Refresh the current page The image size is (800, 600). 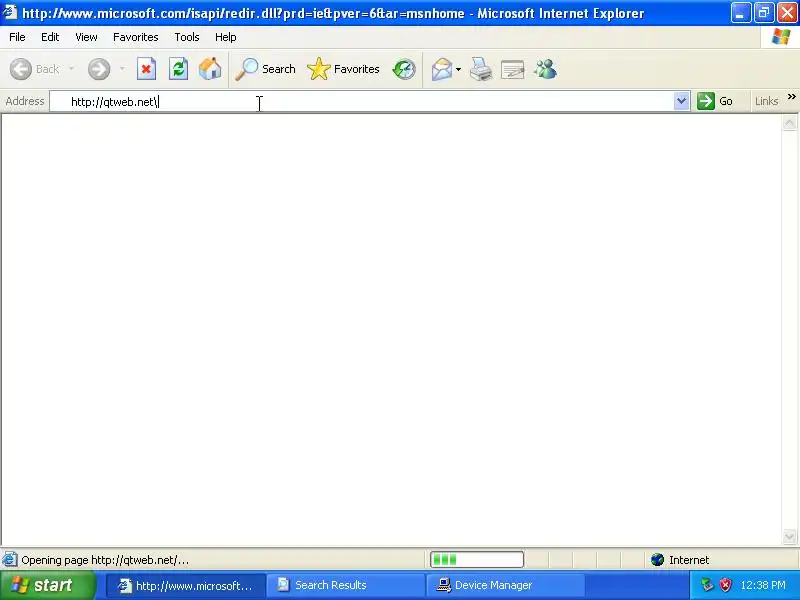click(178, 69)
